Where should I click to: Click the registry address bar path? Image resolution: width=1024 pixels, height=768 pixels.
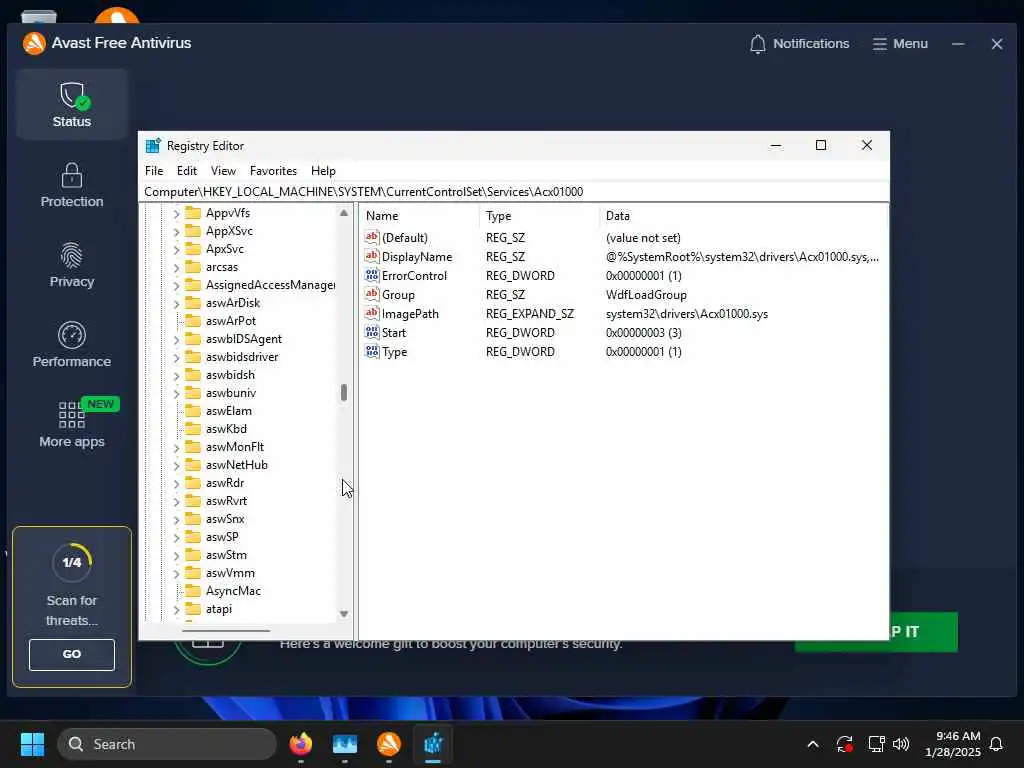click(x=364, y=191)
